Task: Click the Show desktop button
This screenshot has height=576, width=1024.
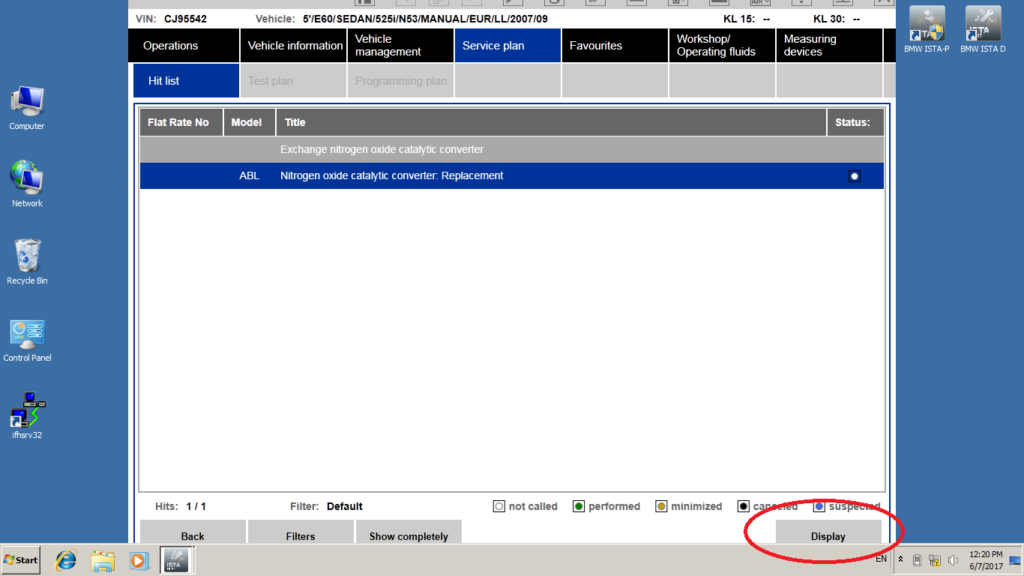Action: (1015, 560)
